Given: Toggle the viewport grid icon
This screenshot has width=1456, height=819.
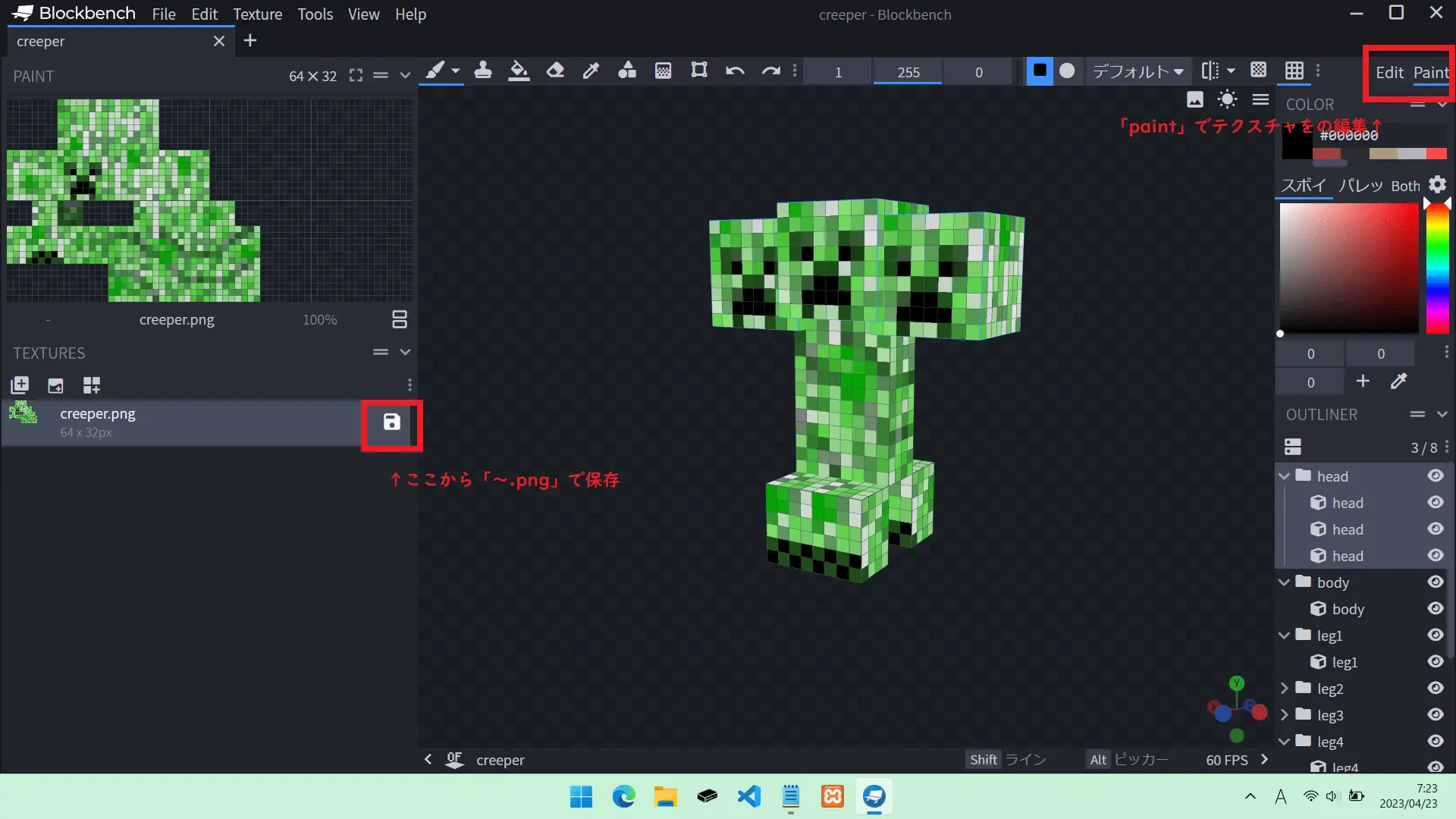Looking at the screenshot, I should [1294, 71].
